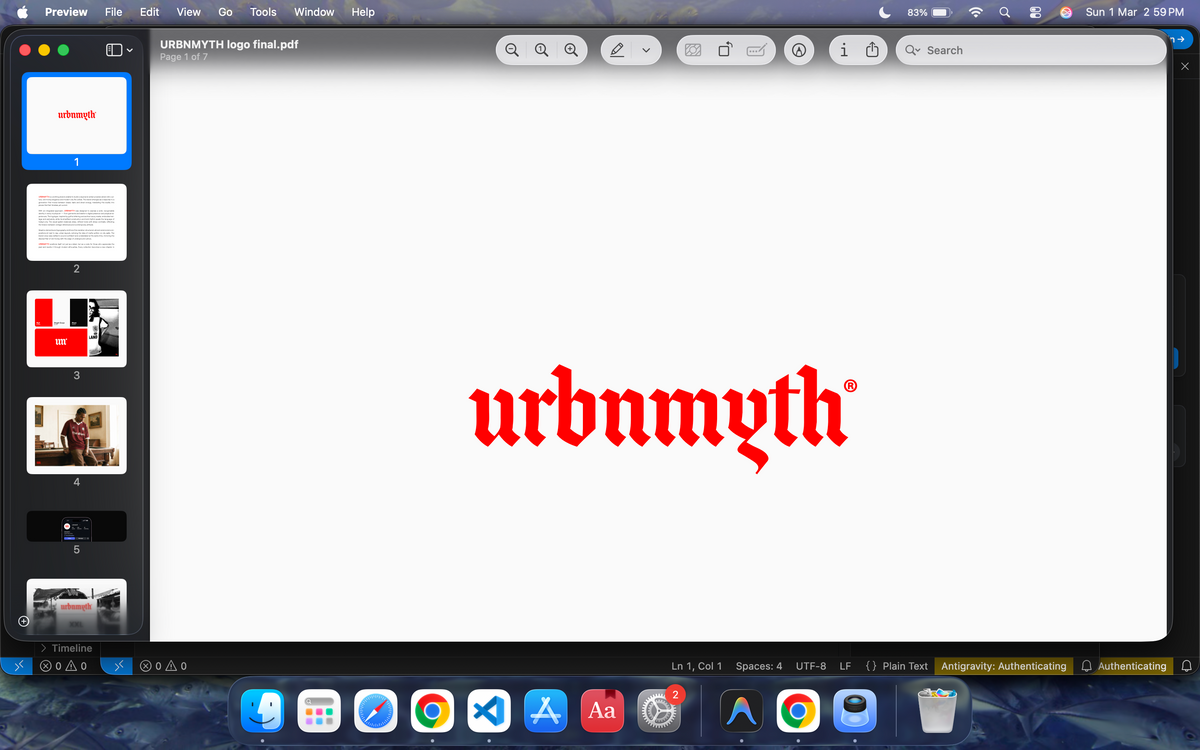Viewport: 1200px width, 750px height.
Task: Open Trash from the Dock
Action: coord(937,710)
